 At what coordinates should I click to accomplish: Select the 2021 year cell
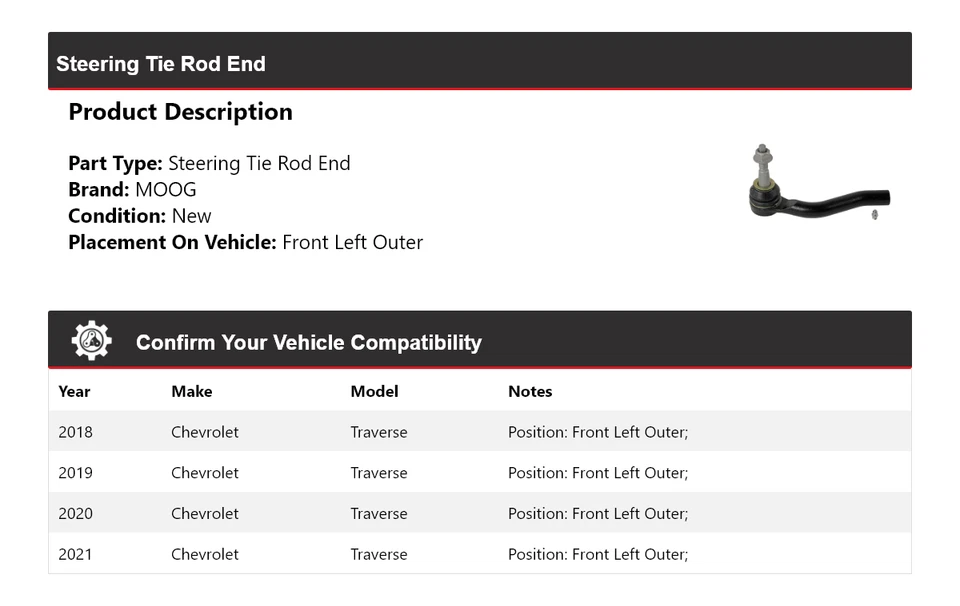pos(75,554)
